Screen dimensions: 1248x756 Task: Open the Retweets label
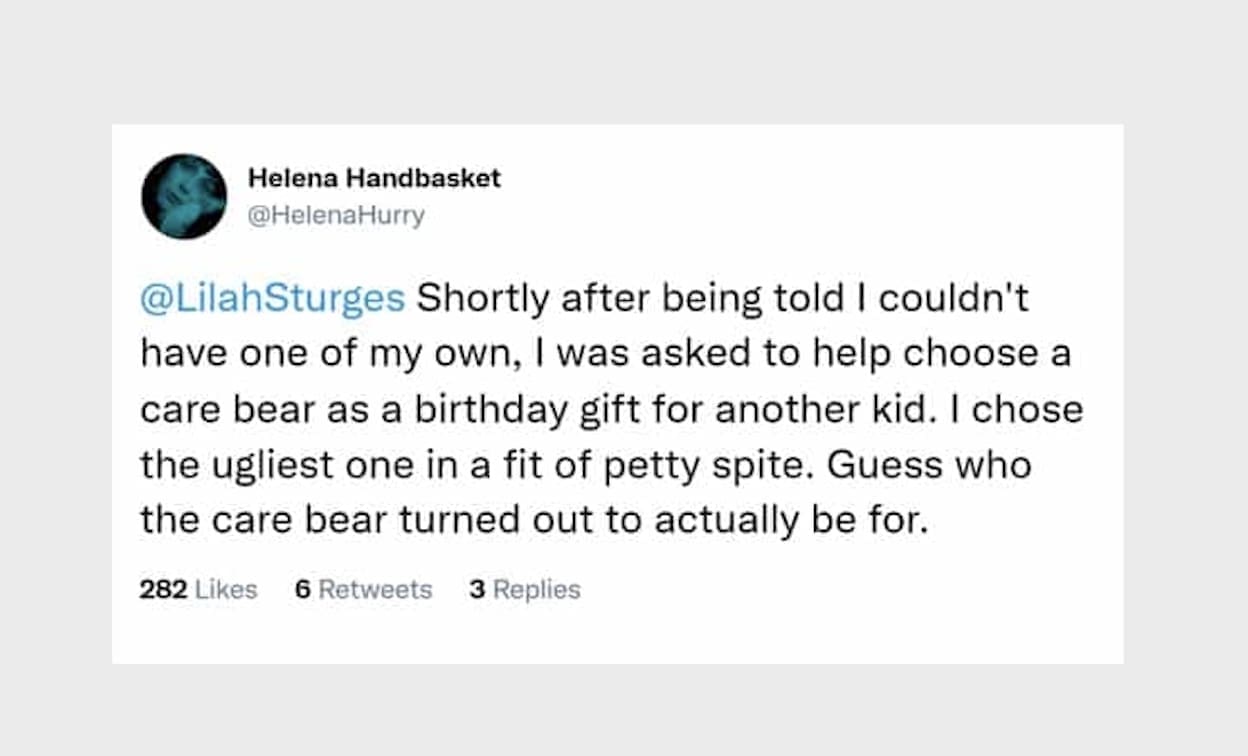coord(375,590)
